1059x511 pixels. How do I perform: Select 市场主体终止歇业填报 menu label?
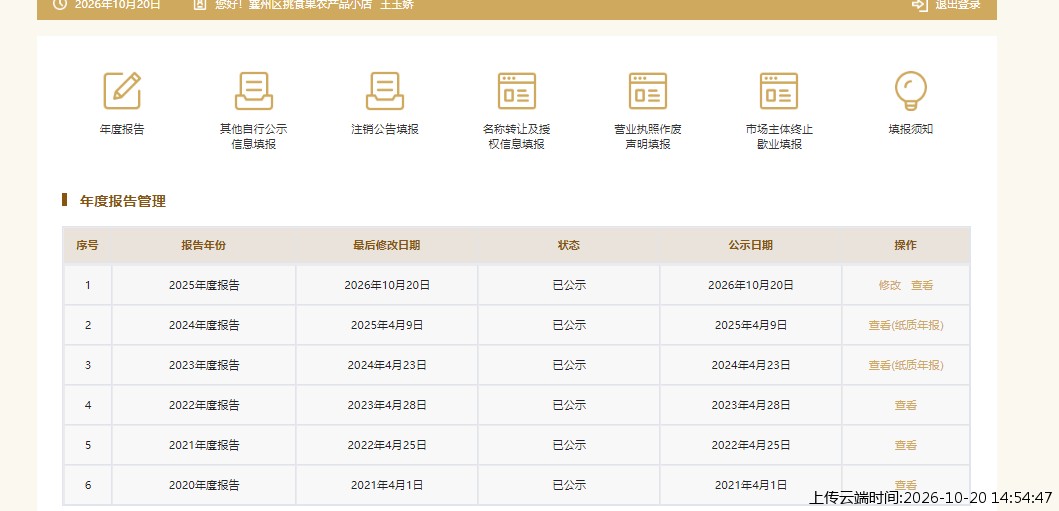(779, 136)
